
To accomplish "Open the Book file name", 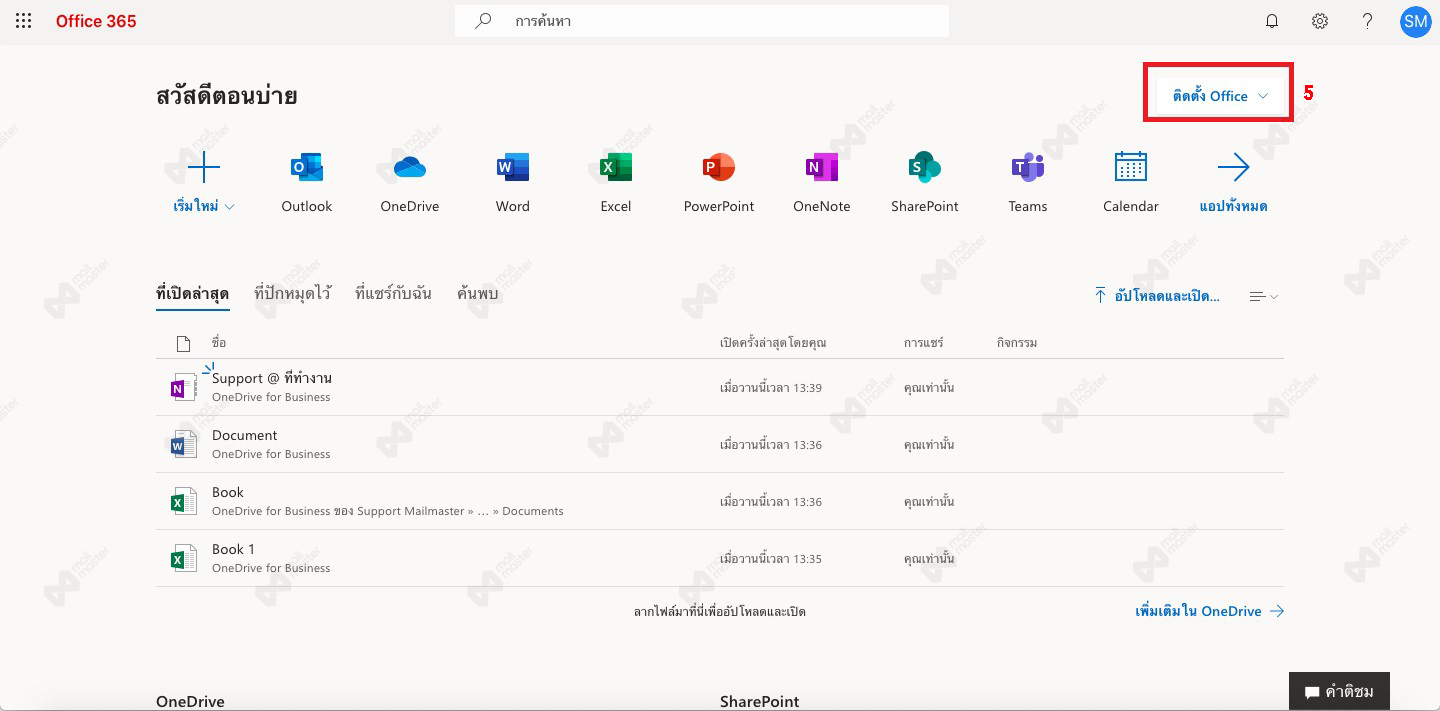I will (x=228, y=493).
